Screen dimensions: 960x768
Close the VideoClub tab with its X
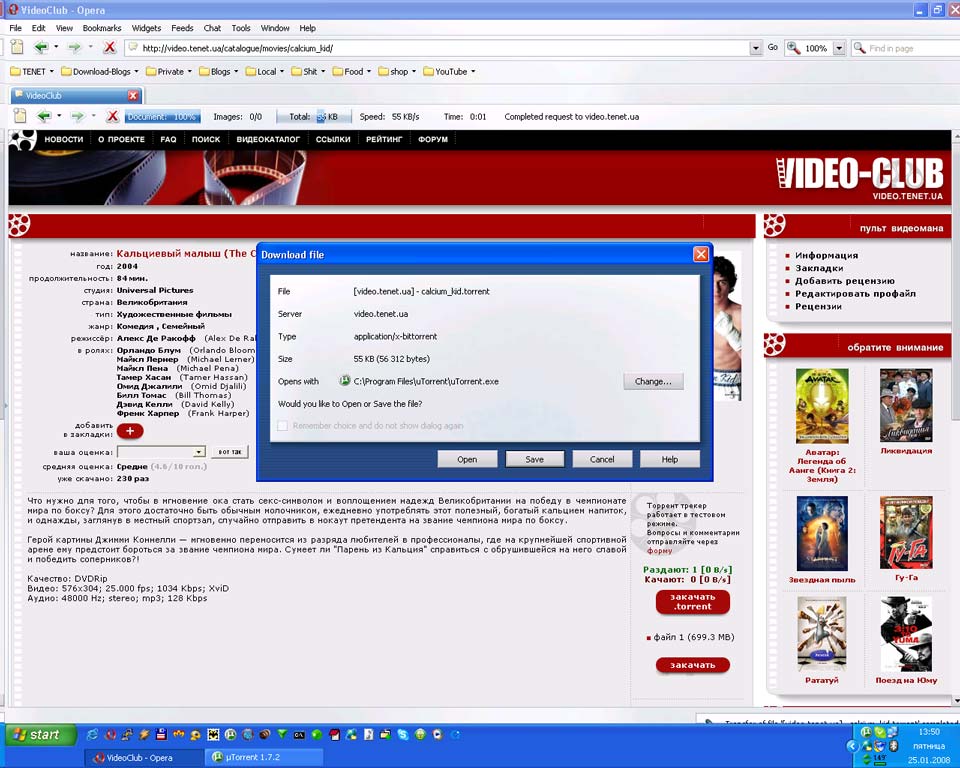coord(133,96)
